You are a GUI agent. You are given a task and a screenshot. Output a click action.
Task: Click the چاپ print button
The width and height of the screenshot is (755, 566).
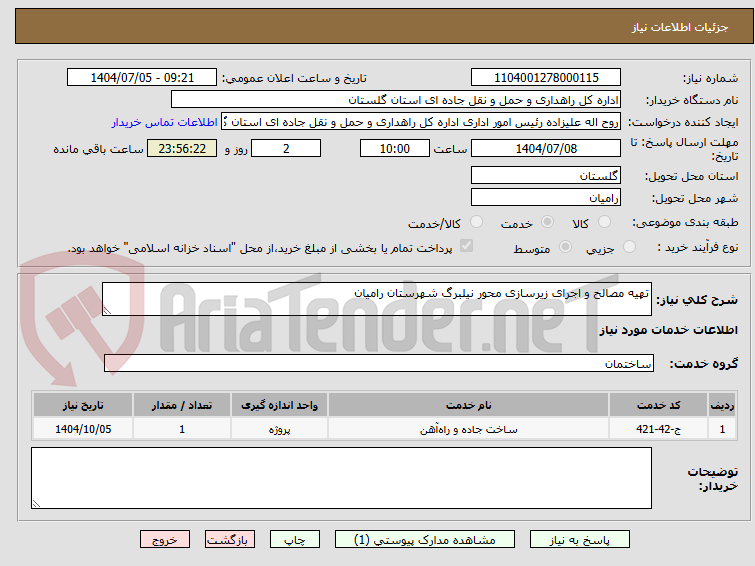pyautogui.click(x=294, y=540)
